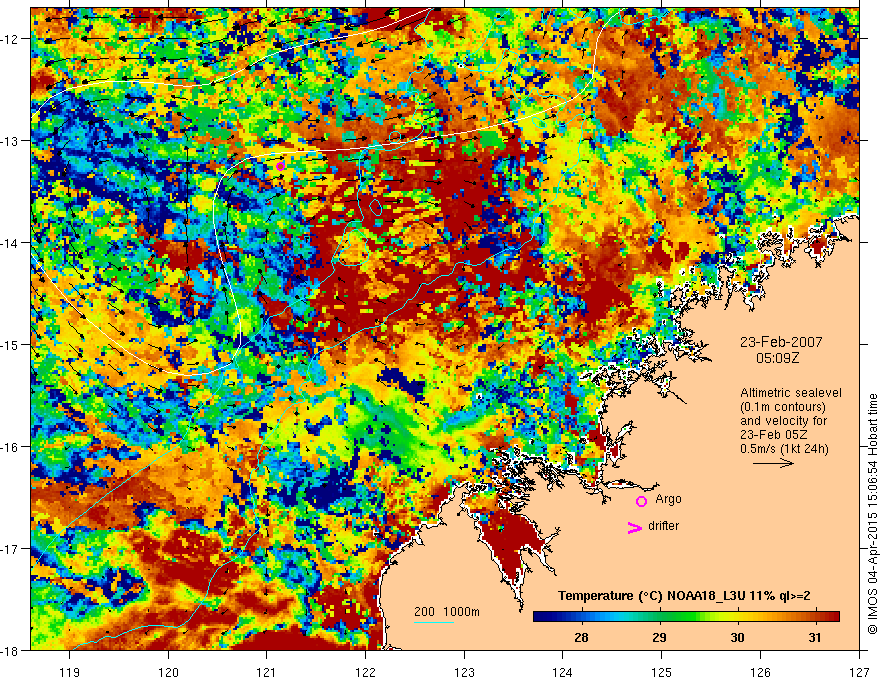Screen dimensions: 880x680
Task: Click longitude axis label 119
Action: pos(70,672)
